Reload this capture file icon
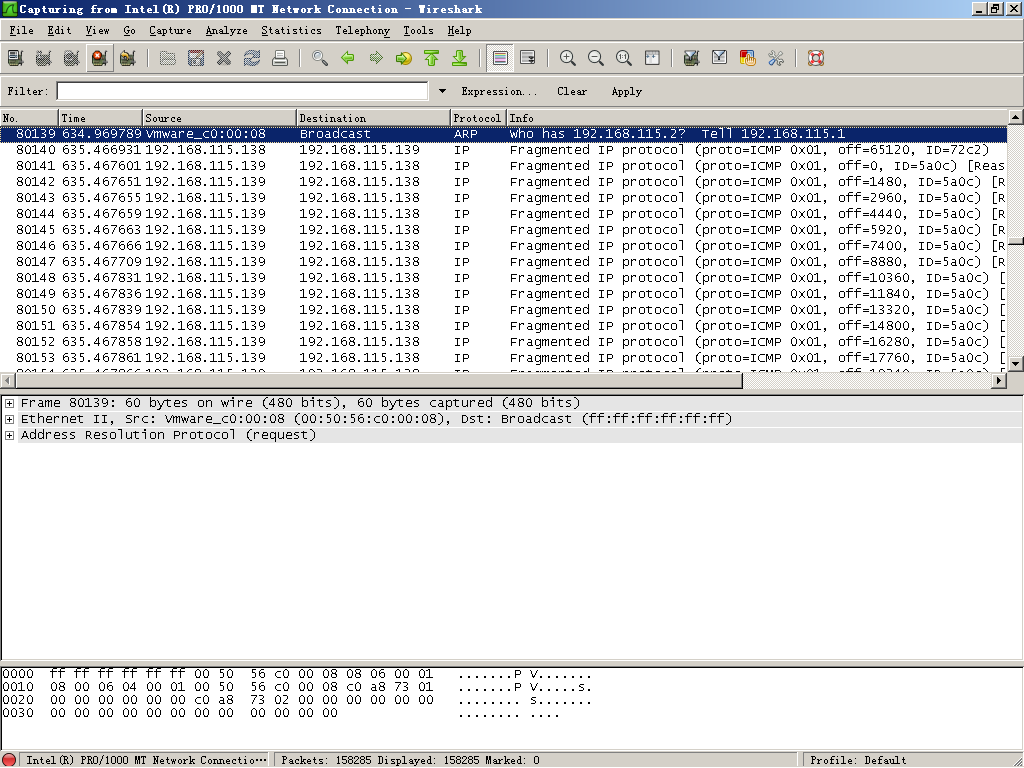This screenshot has height=768, width=1024. click(x=252, y=58)
